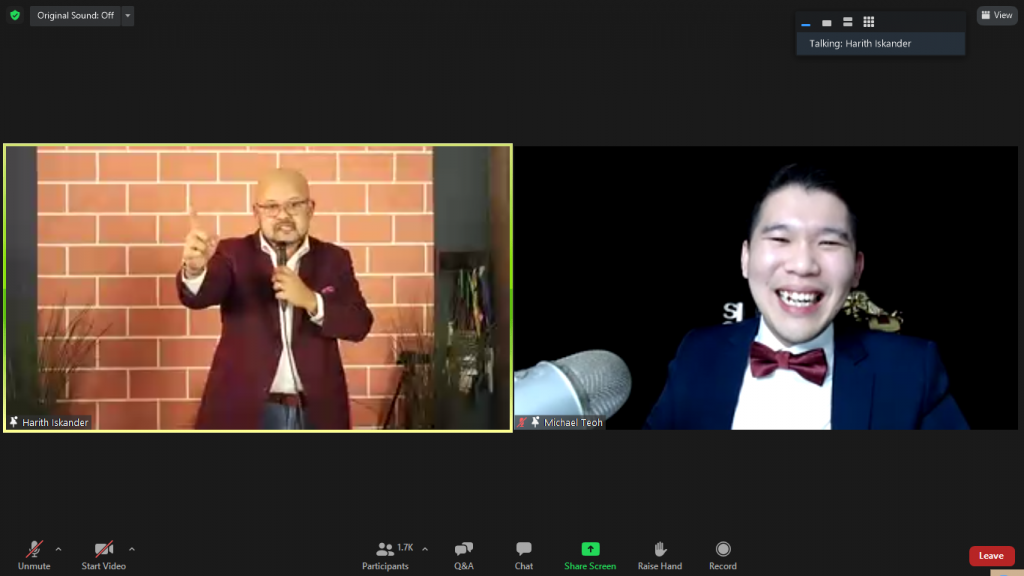Viewport: 1024px width, 576px height.
Task: Open the Original Sound dropdown arrow
Action: (127, 16)
